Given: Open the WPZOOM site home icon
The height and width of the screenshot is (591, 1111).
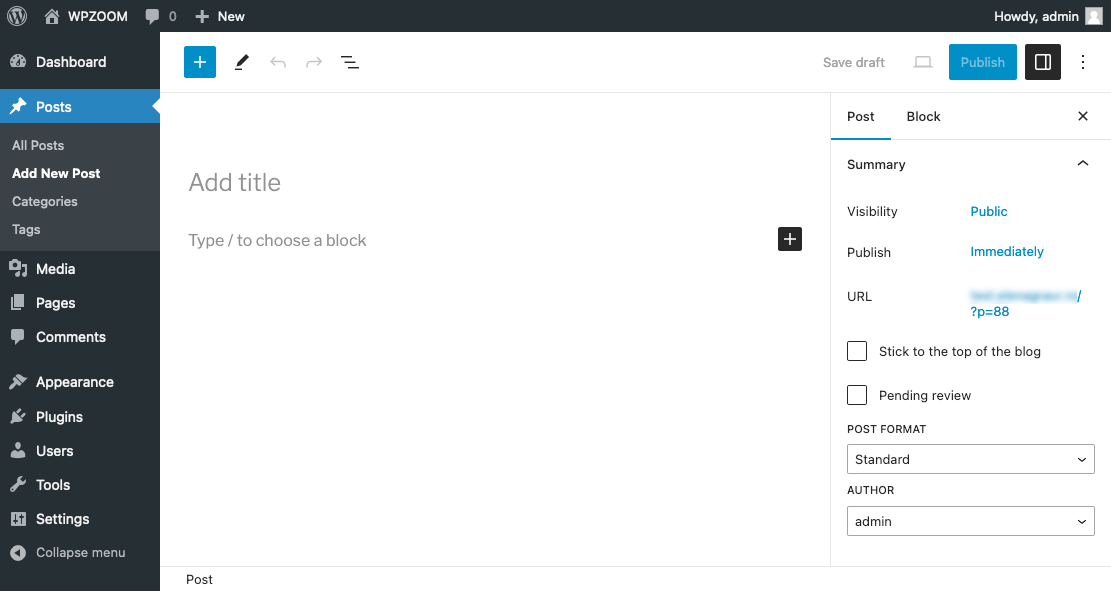Looking at the screenshot, I should click(x=52, y=16).
